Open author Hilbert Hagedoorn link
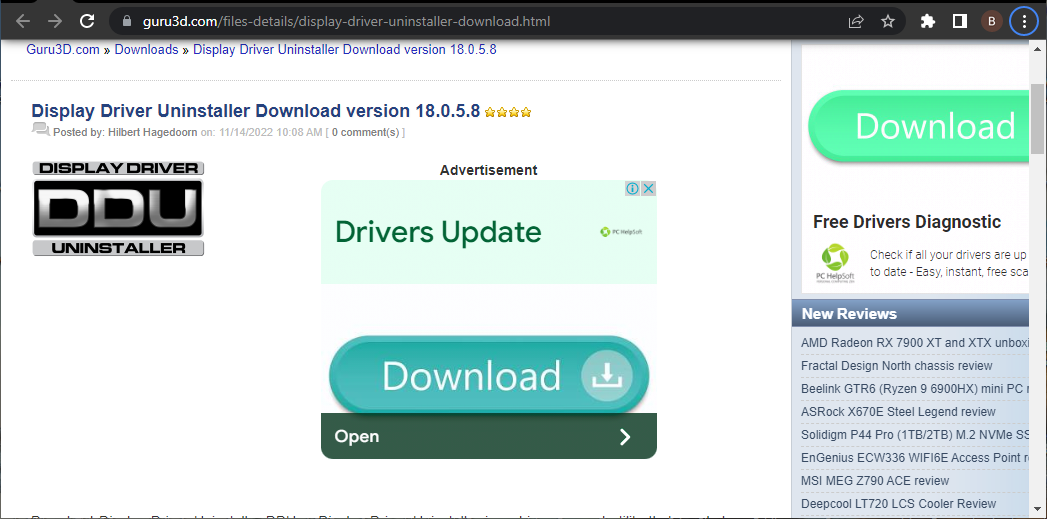Screen dimensions: 1047x519 tap(153, 132)
